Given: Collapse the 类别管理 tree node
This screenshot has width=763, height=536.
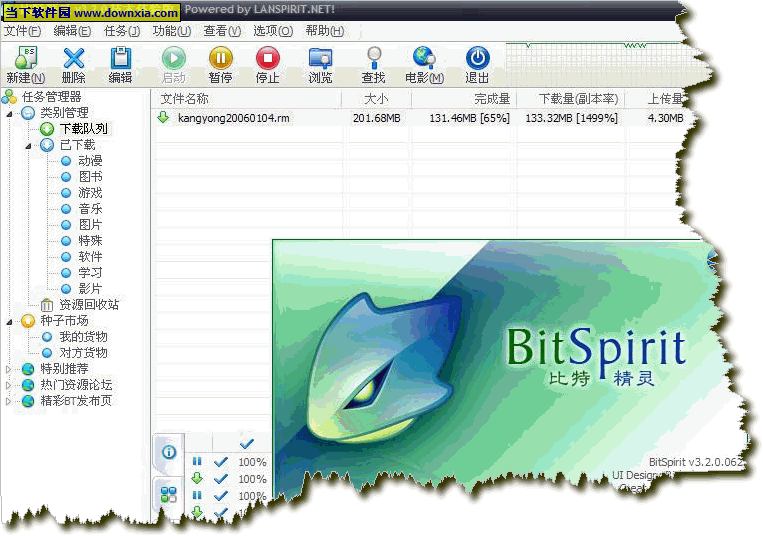Looking at the screenshot, I should coord(9,114).
